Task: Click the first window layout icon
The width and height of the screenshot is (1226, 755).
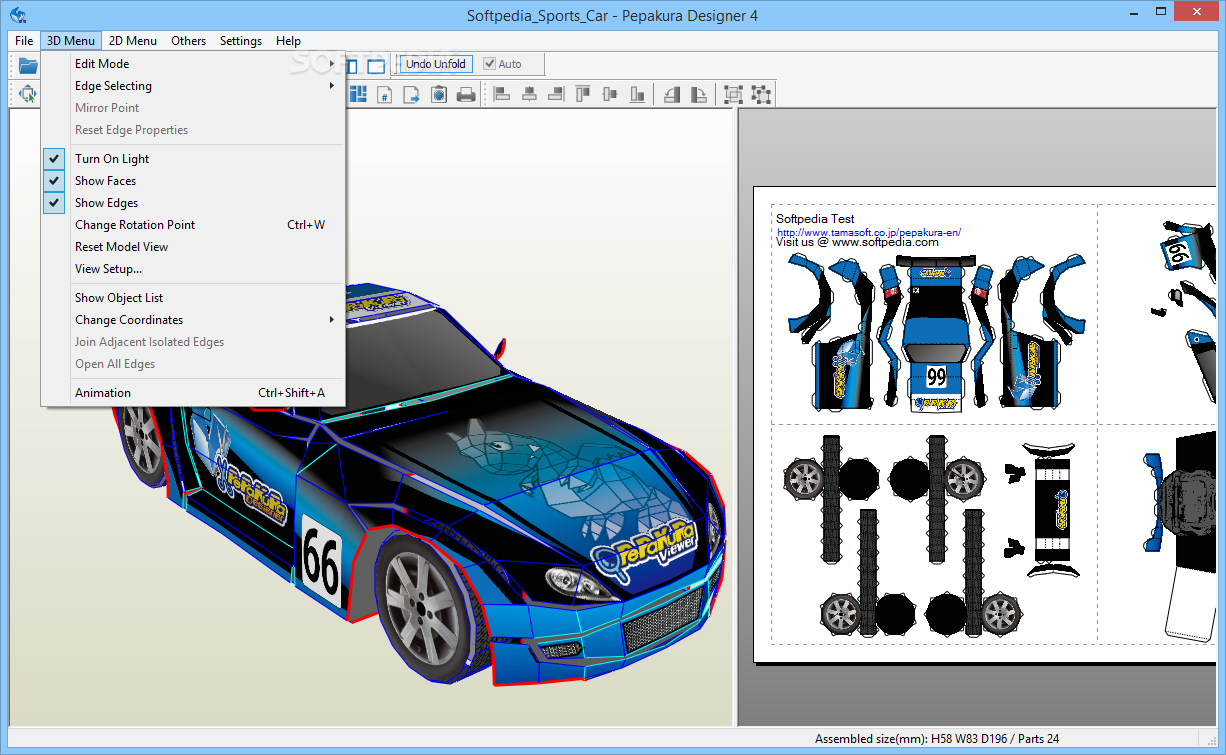Action: pyautogui.click(x=350, y=66)
